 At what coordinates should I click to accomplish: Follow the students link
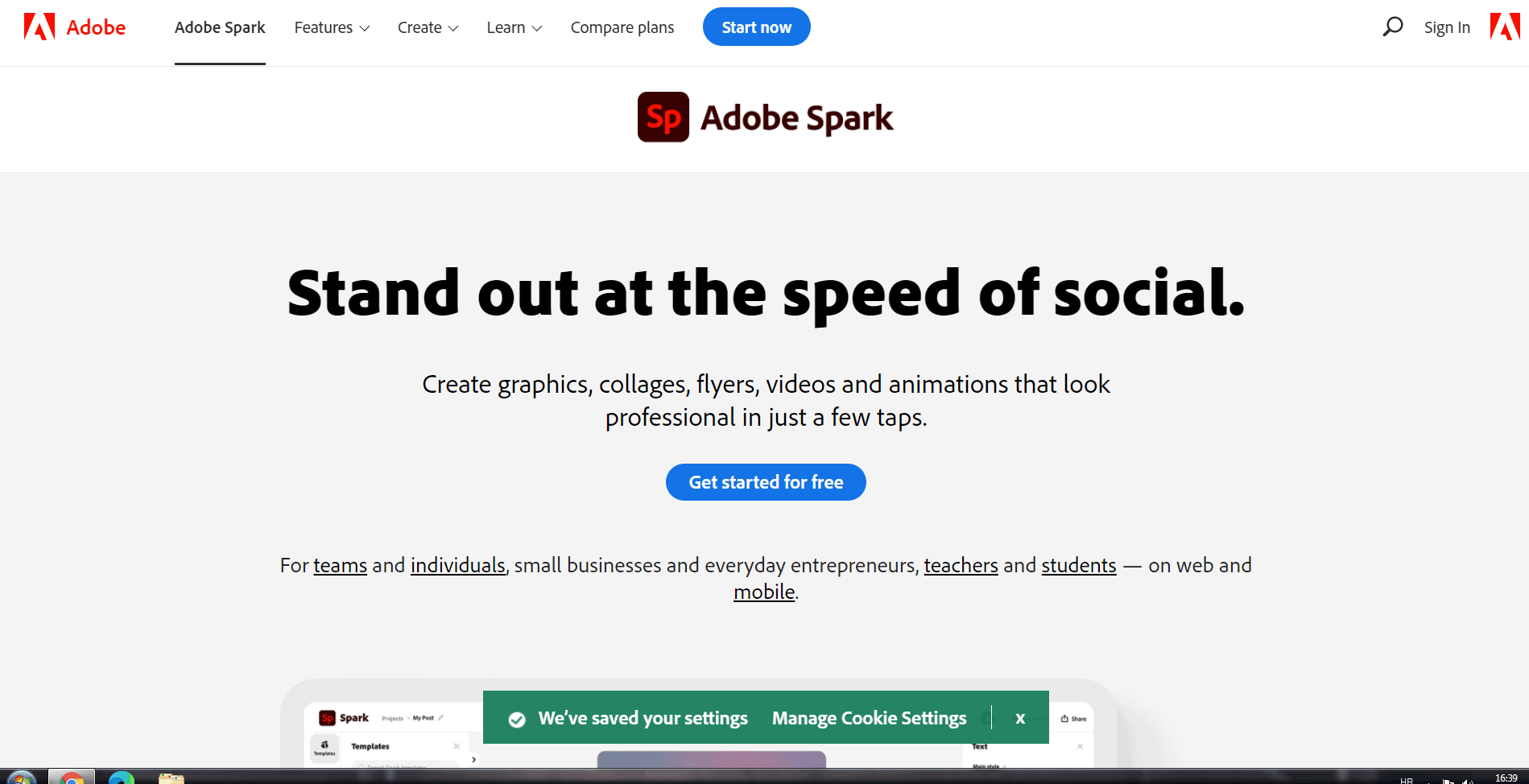(1079, 565)
